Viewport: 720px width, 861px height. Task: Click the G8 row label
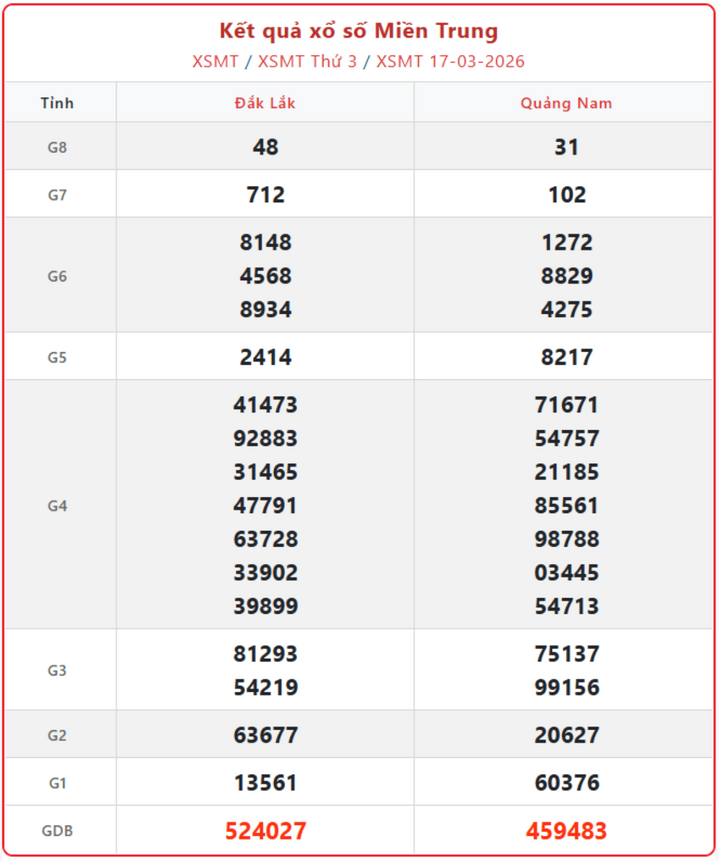(x=57, y=147)
